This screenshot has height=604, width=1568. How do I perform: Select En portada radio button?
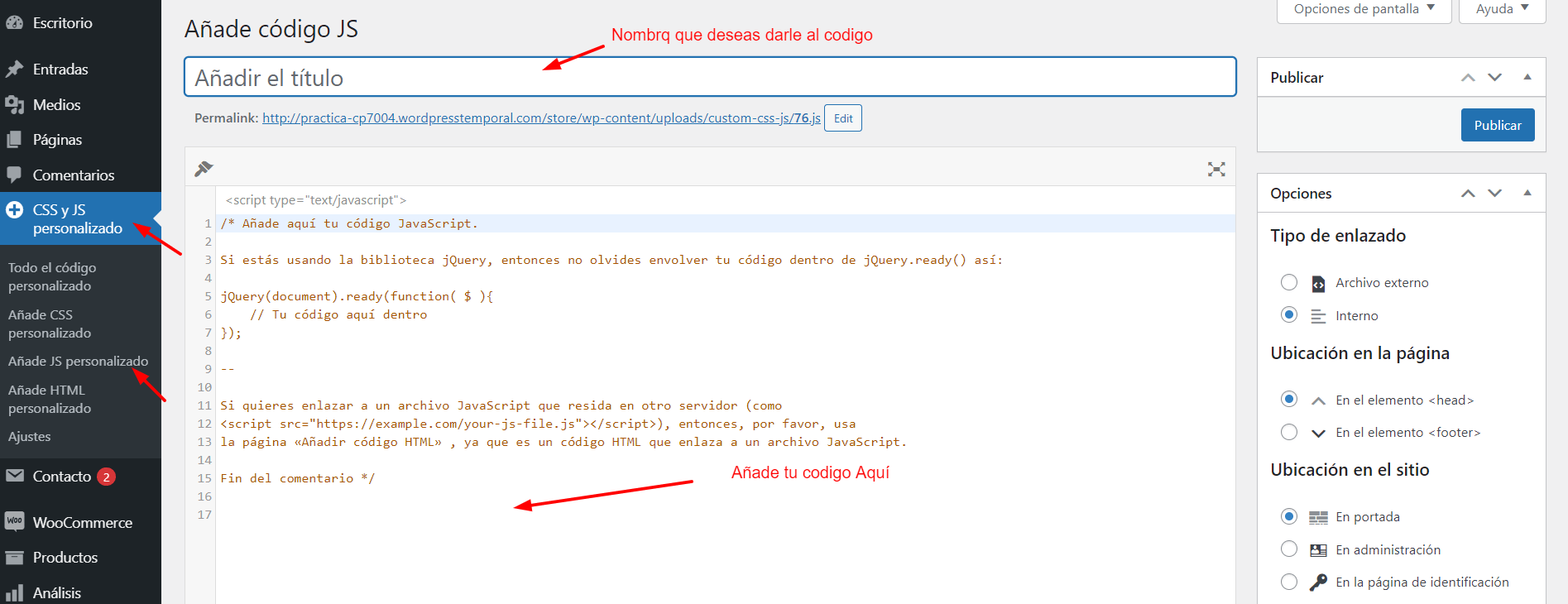point(1288,516)
